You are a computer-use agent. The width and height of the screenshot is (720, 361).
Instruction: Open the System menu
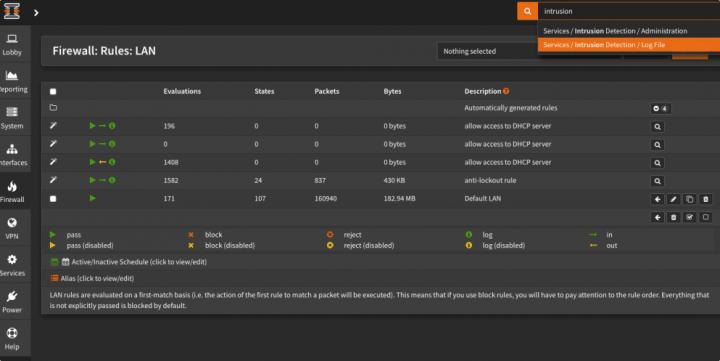[12, 118]
